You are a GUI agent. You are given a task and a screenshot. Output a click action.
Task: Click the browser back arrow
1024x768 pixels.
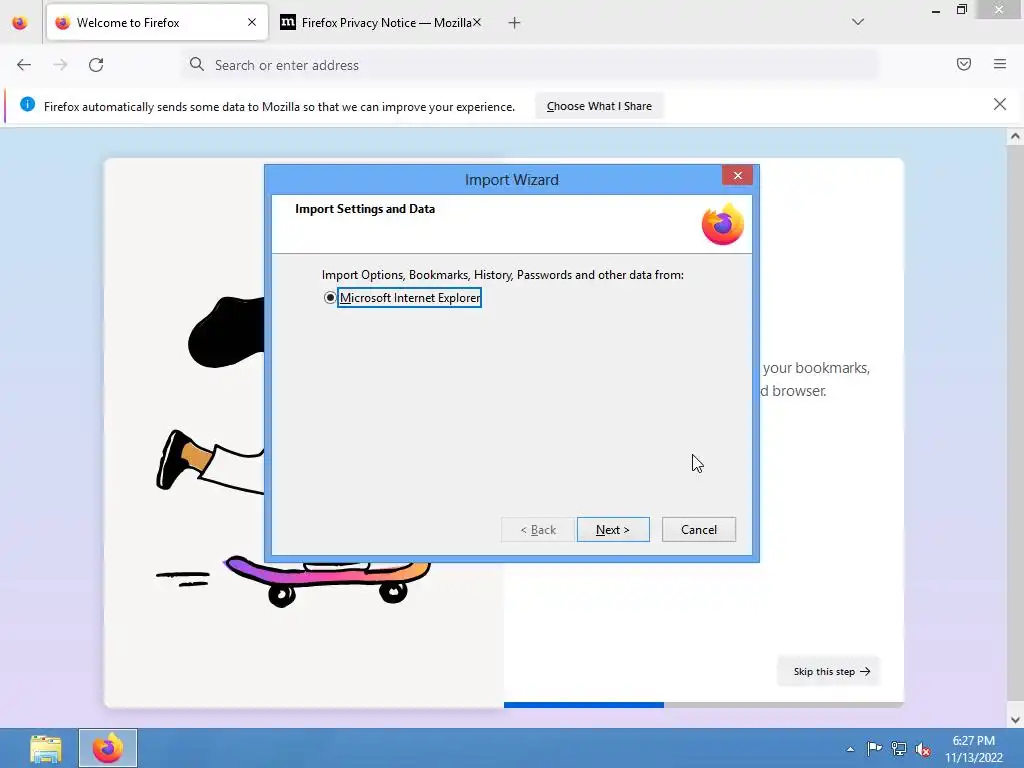24,65
